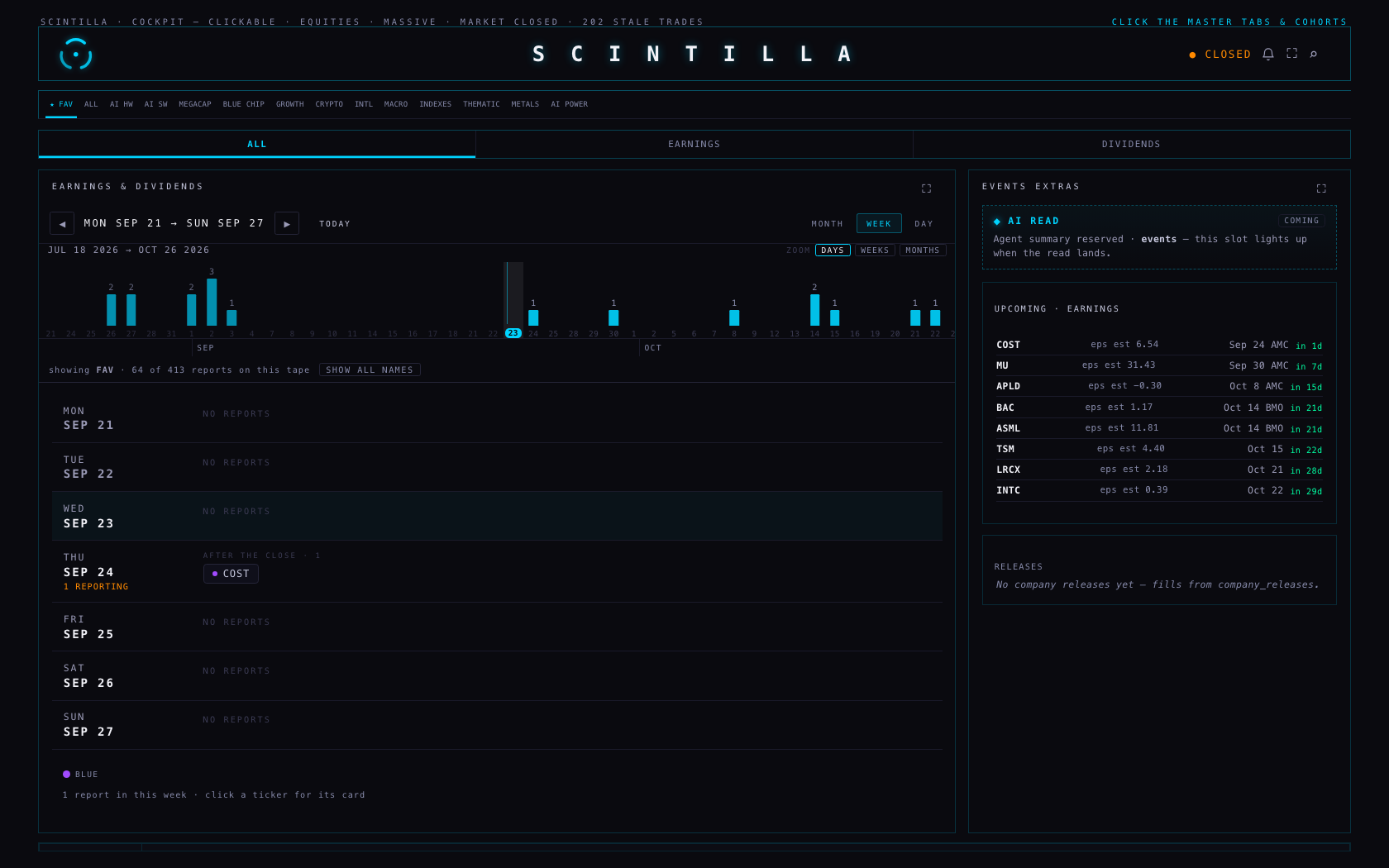Image resolution: width=1389 pixels, height=868 pixels.
Task: Open the INTC upcoming earnings row
Action: click(x=1159, y=490)
